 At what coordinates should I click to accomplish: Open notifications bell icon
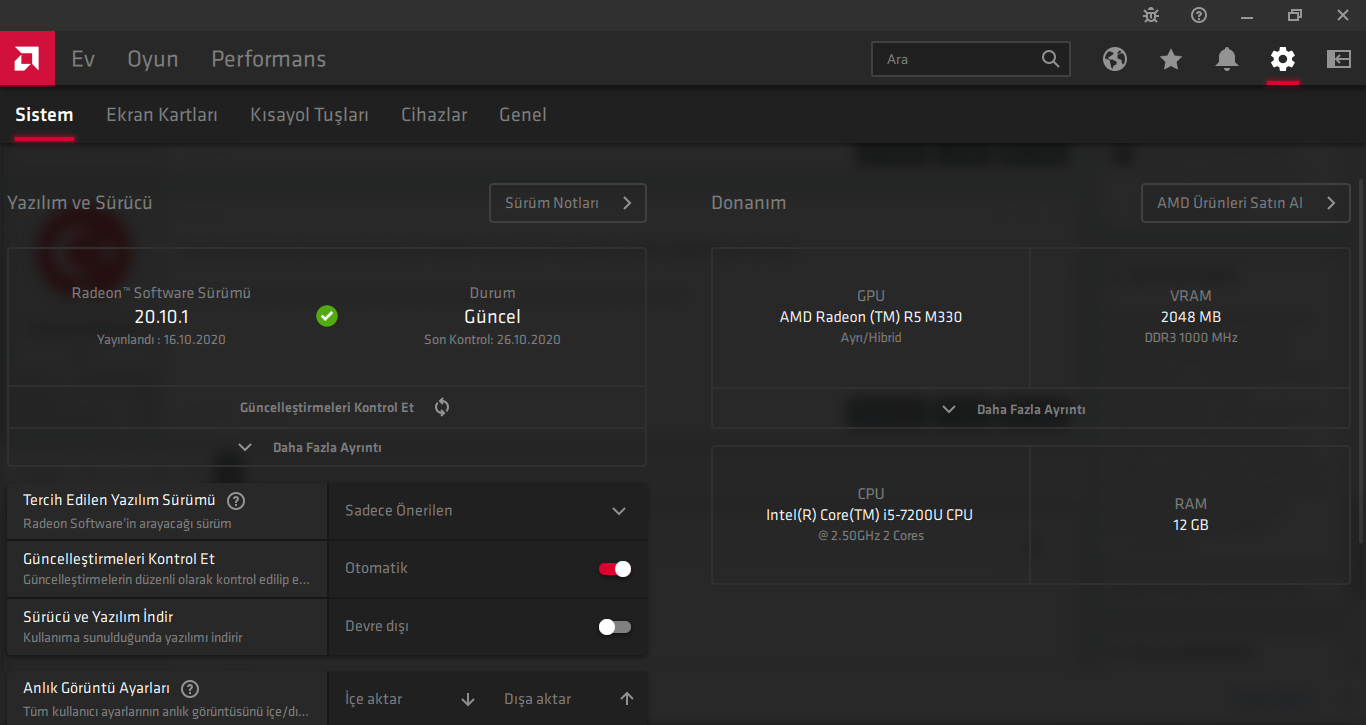pyautogui.click(x=1227, y=59)
